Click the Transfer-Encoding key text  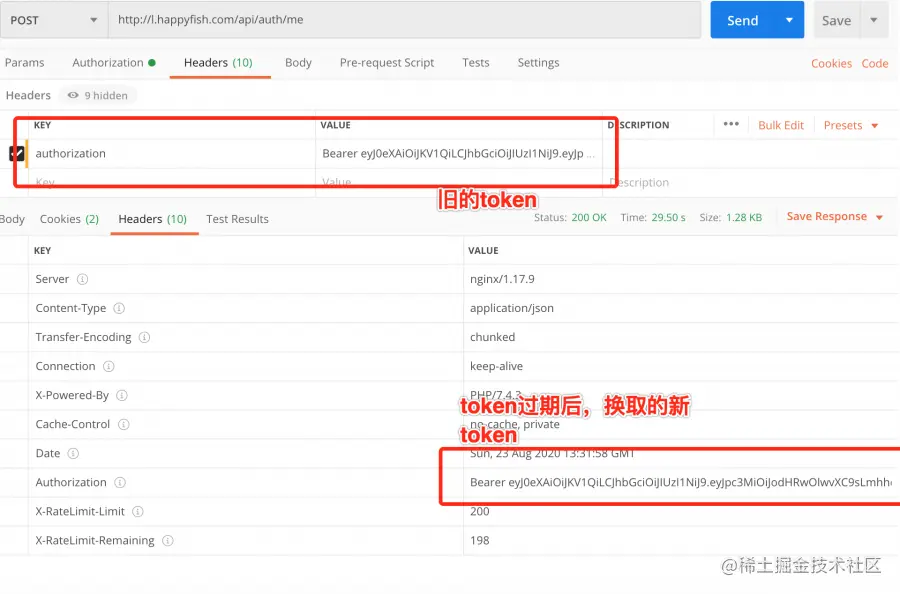click(83, 337)
